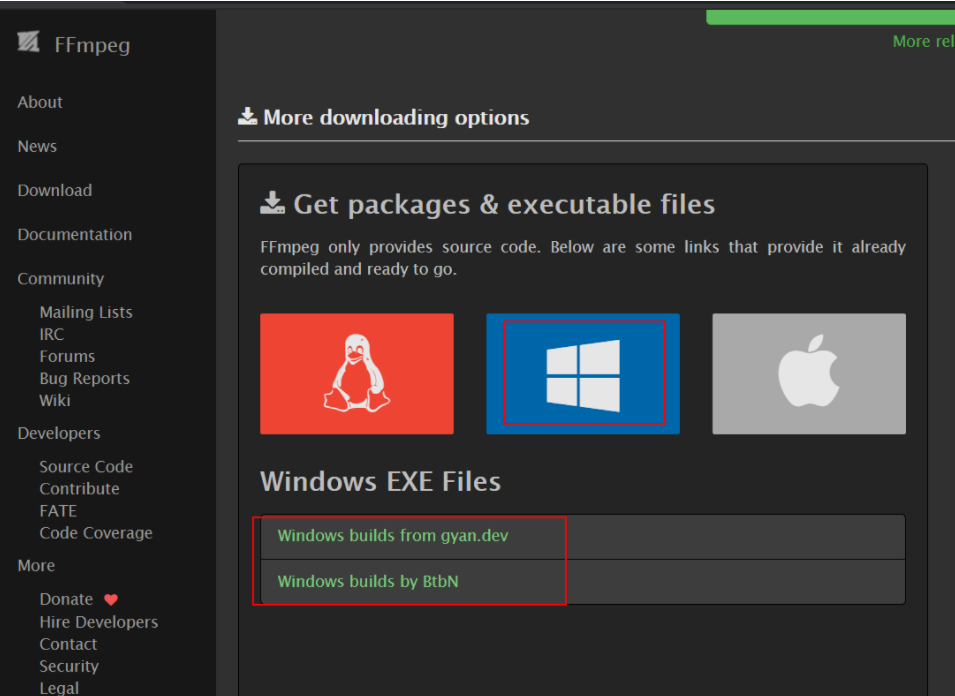
Task: Open the Community section
Action: 61,279
